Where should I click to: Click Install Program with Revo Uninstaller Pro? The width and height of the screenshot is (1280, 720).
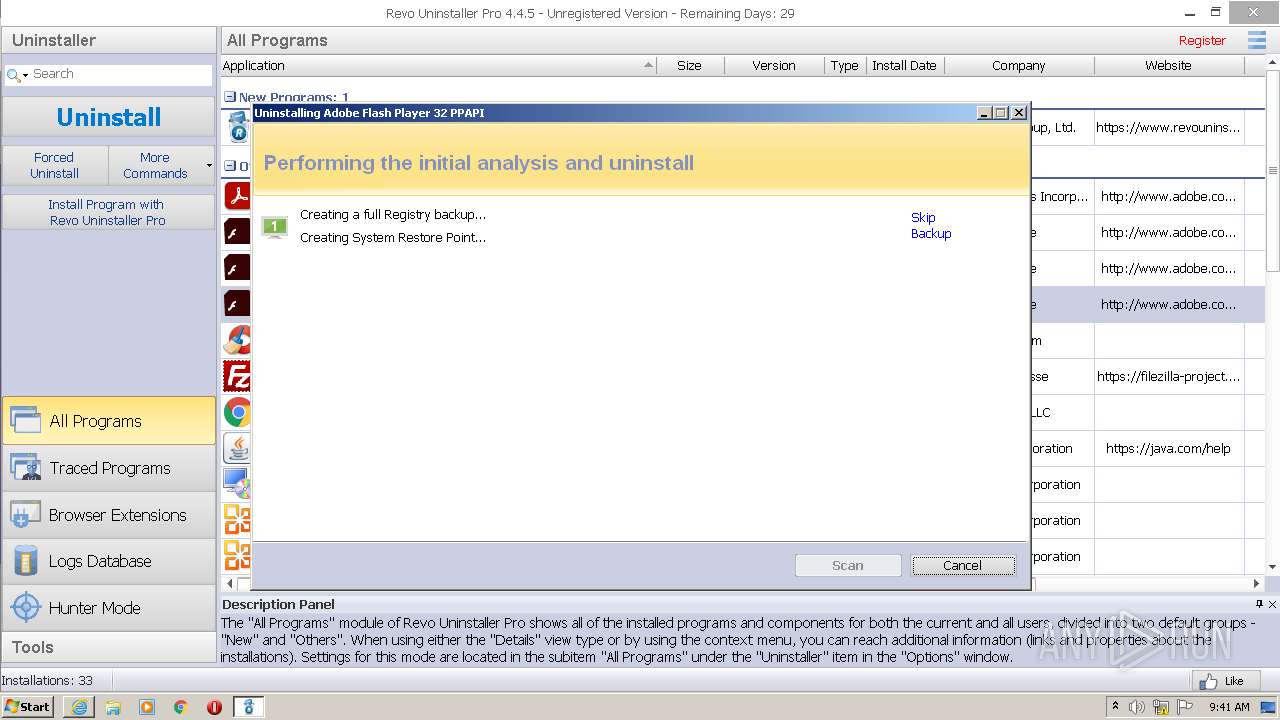108,212
